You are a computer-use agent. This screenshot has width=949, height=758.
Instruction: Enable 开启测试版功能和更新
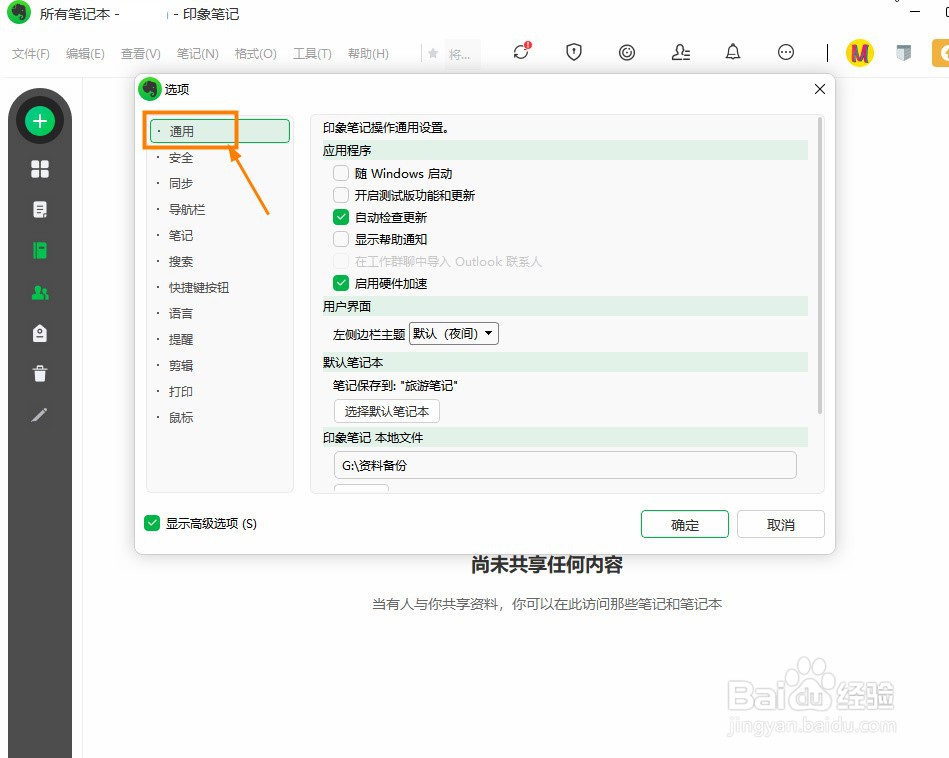coord(340,194)
